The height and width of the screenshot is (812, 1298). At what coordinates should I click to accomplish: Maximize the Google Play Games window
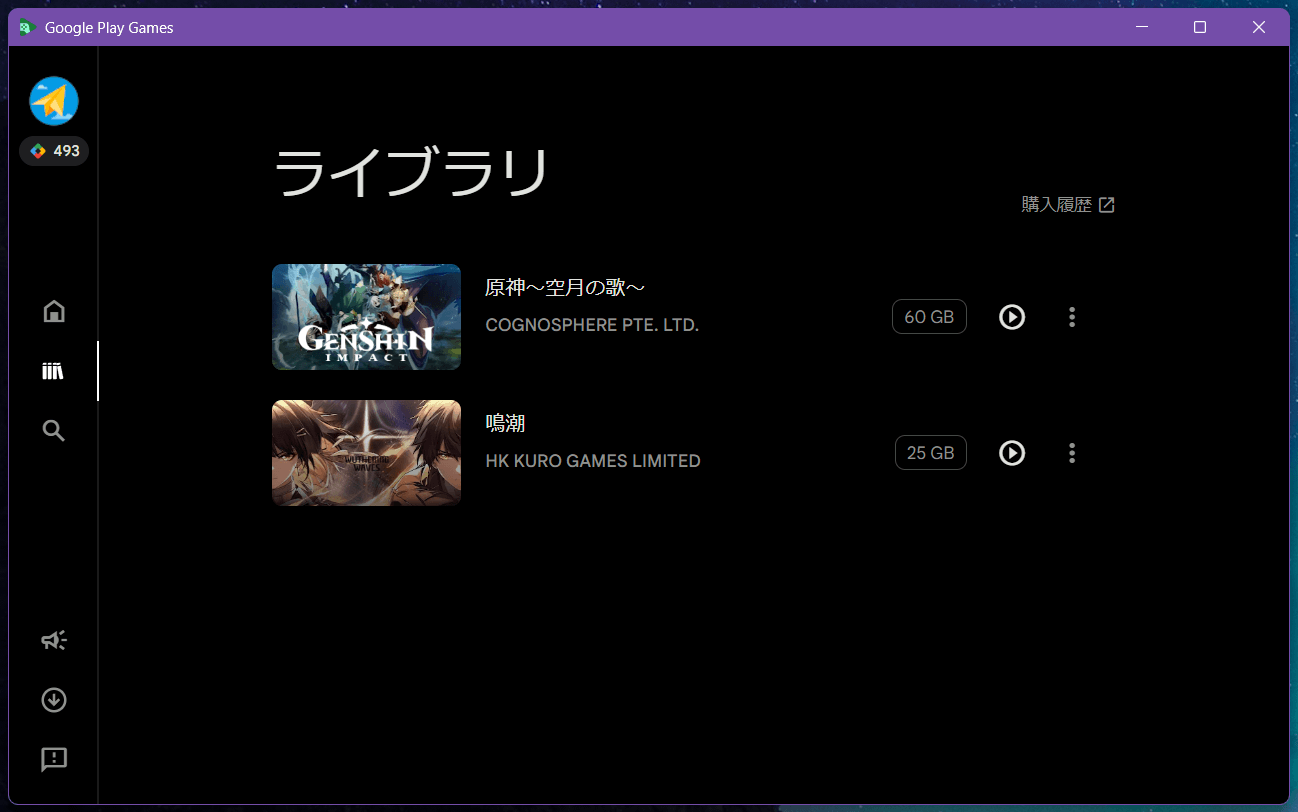click(1200, 27)
